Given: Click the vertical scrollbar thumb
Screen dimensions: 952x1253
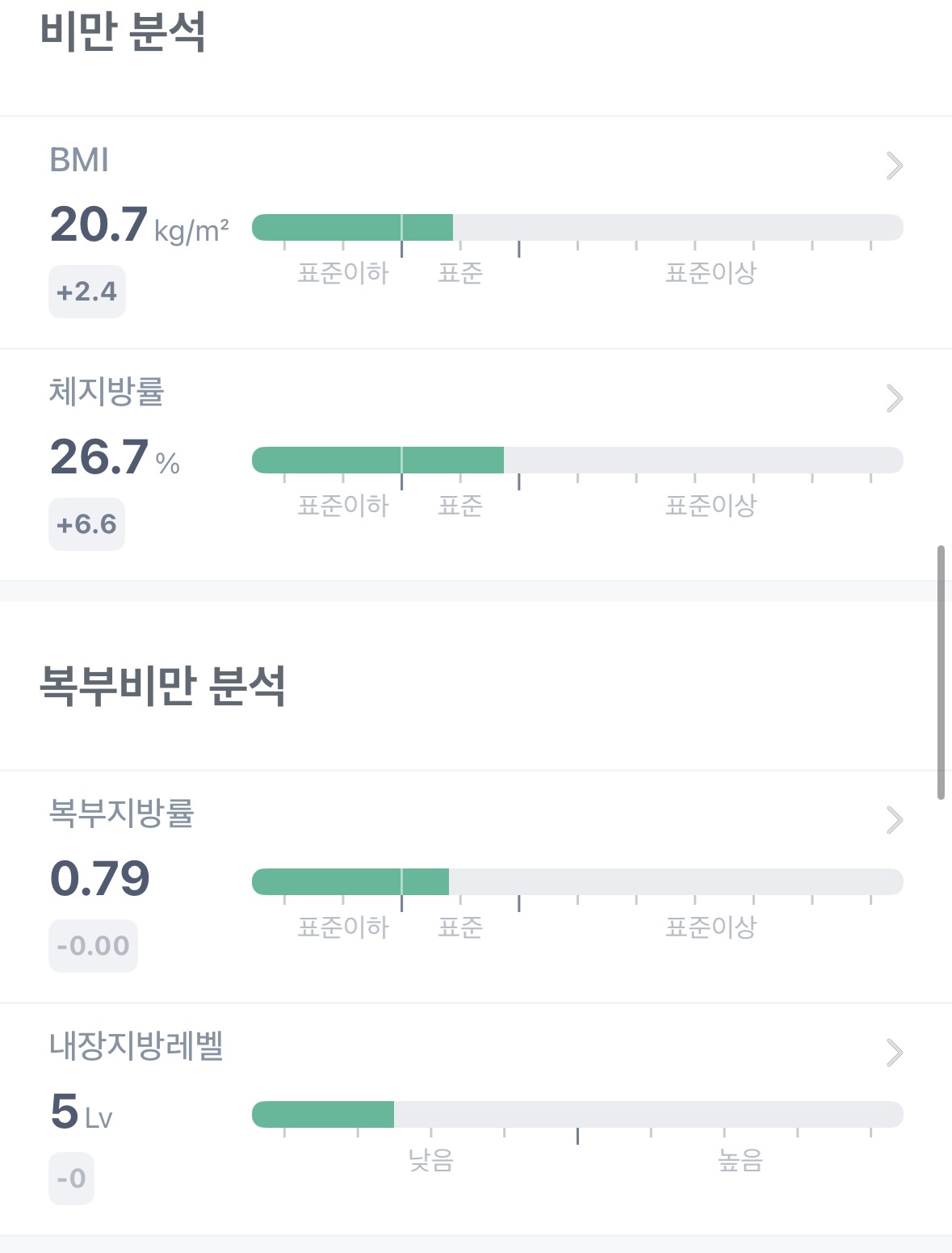Looking at the screenshot, I should pos(941,672).
